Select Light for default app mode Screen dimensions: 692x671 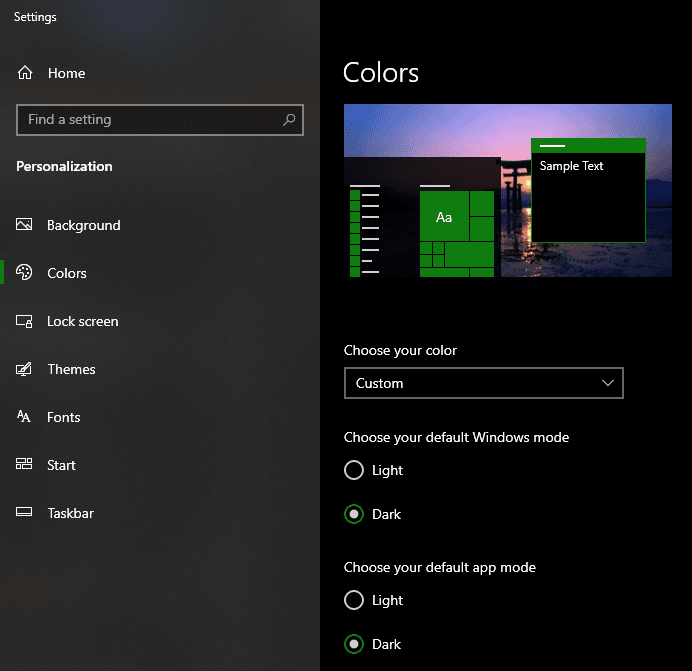(353, 600)
